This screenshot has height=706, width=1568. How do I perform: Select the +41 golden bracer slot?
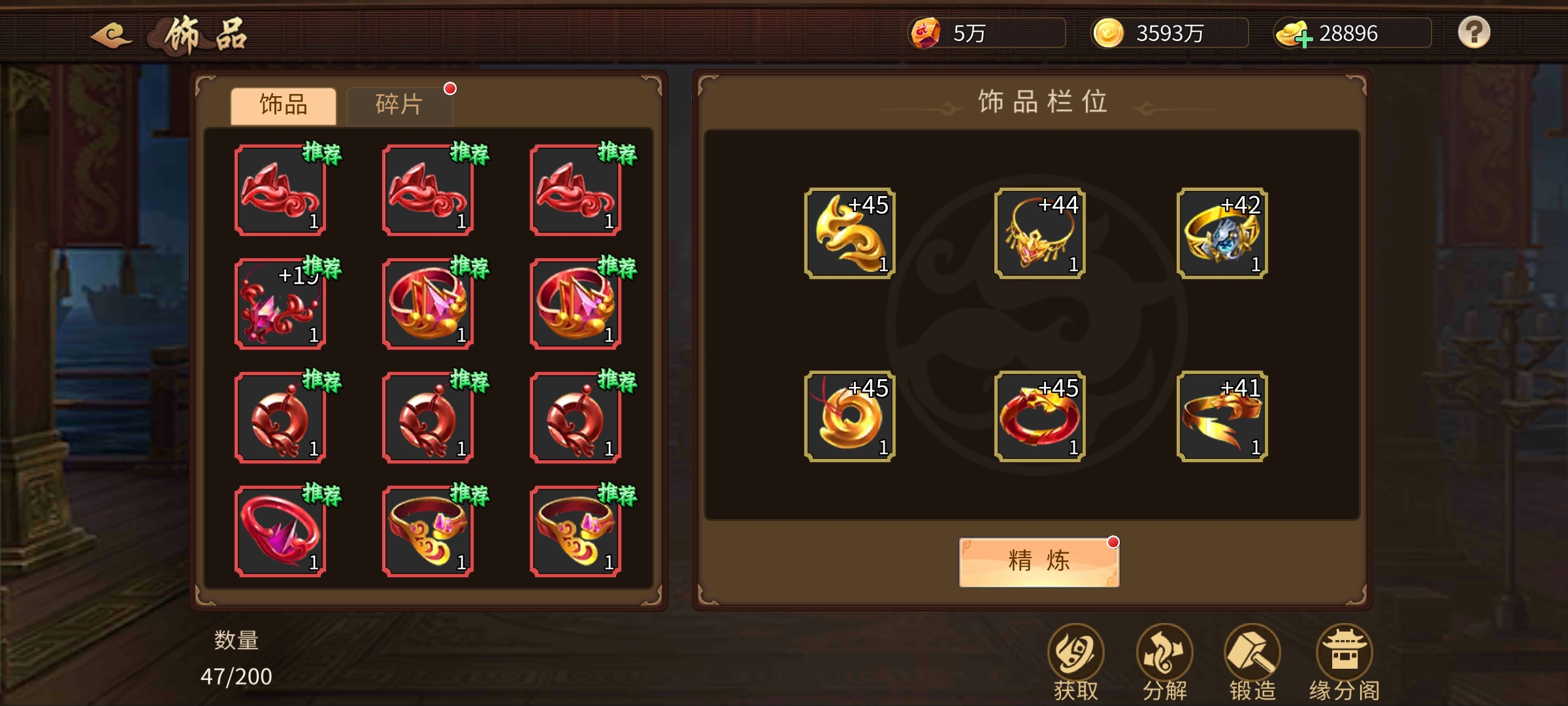click(x=1222, y=416)
